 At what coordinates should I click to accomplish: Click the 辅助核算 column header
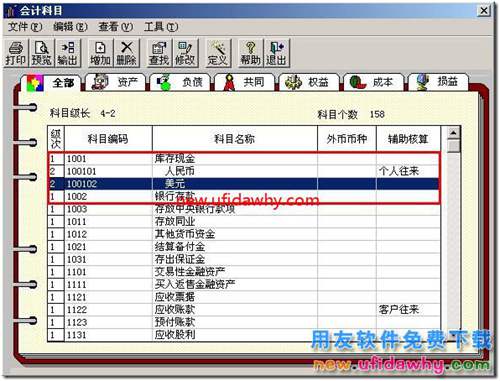pos(408,139)
